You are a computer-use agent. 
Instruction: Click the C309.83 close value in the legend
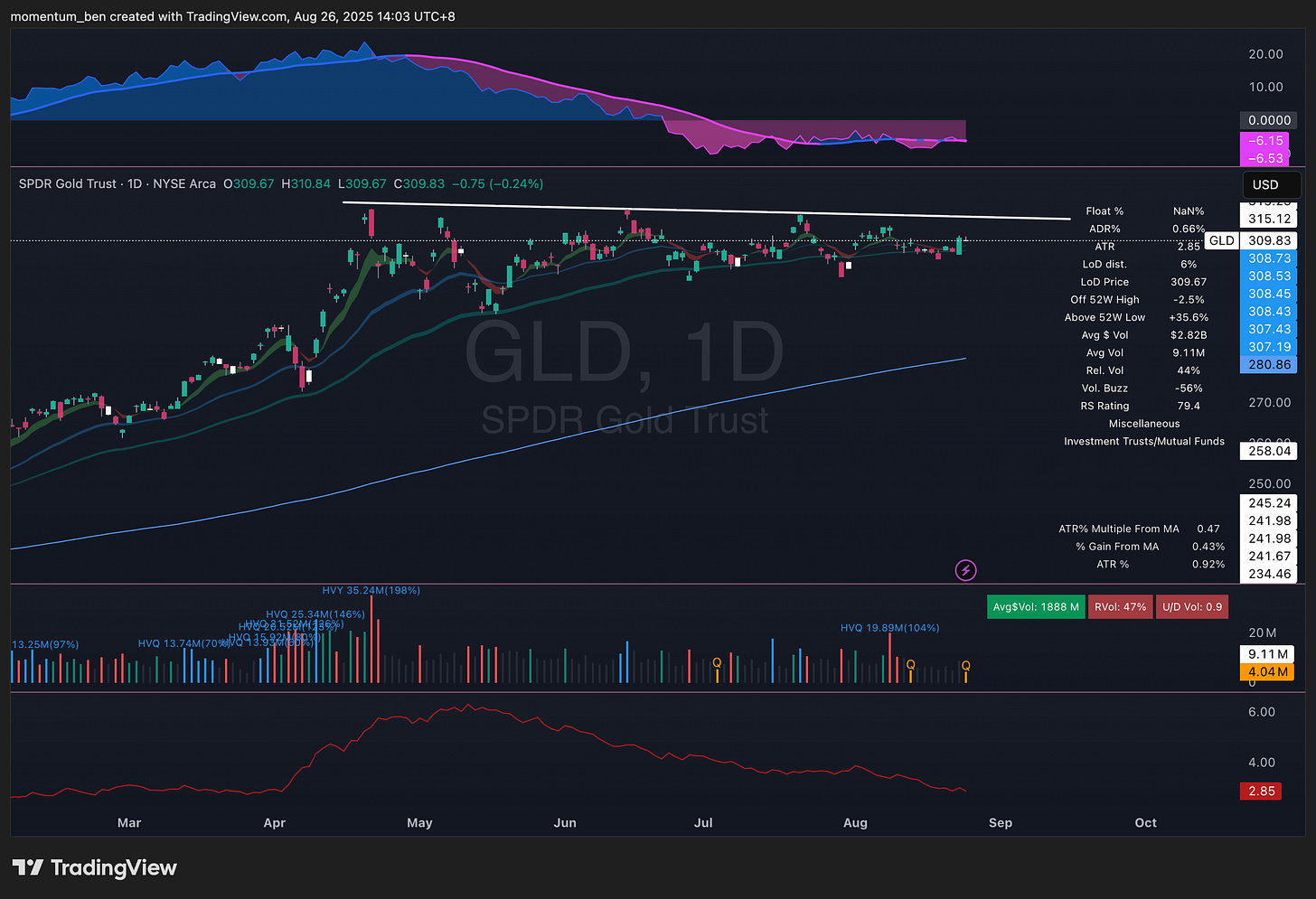point(419,183)
